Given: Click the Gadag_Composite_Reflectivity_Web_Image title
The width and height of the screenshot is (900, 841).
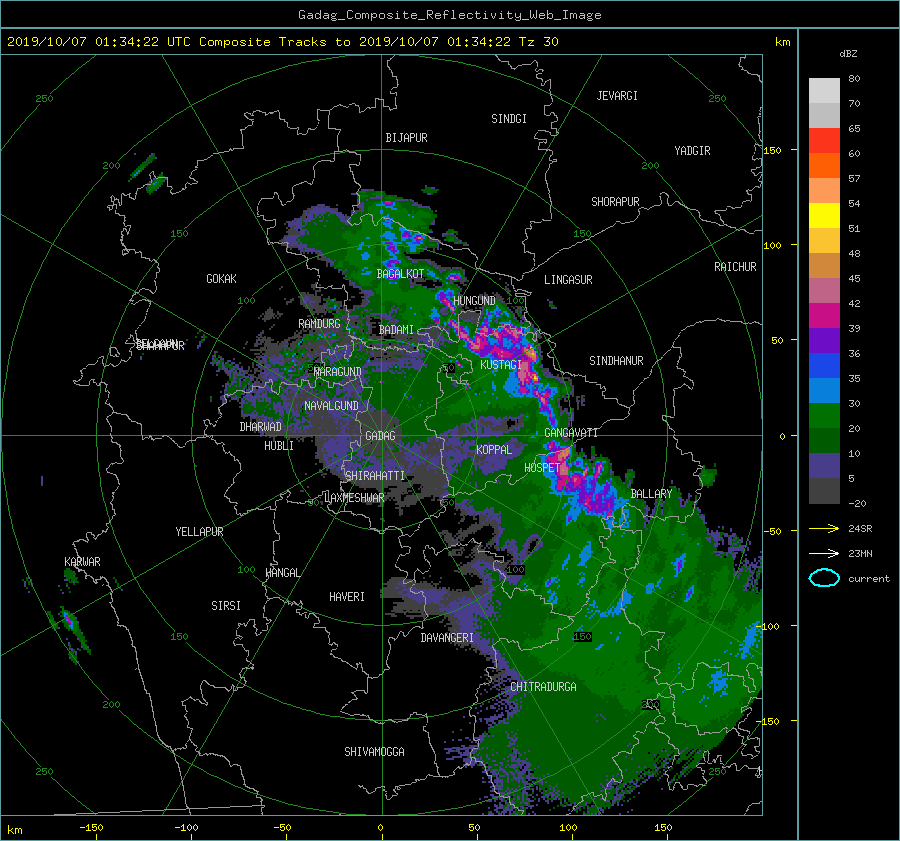Looking at the screenshot, I should click(449, 15).
